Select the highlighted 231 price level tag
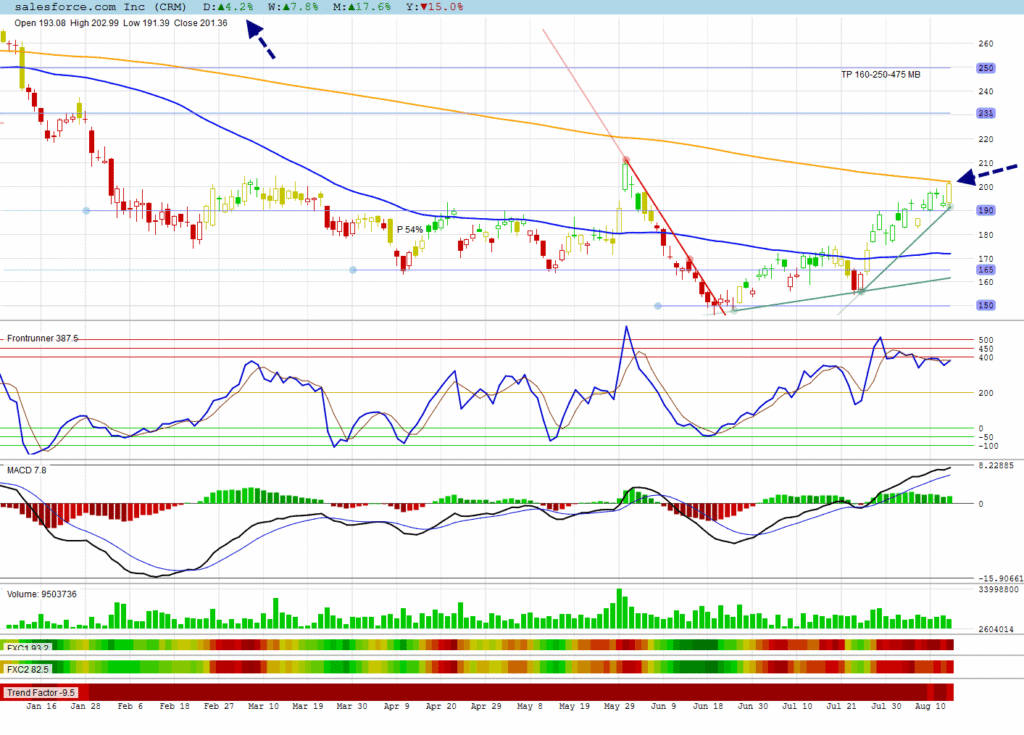The image size is (1024, 735). click(985, 113)
